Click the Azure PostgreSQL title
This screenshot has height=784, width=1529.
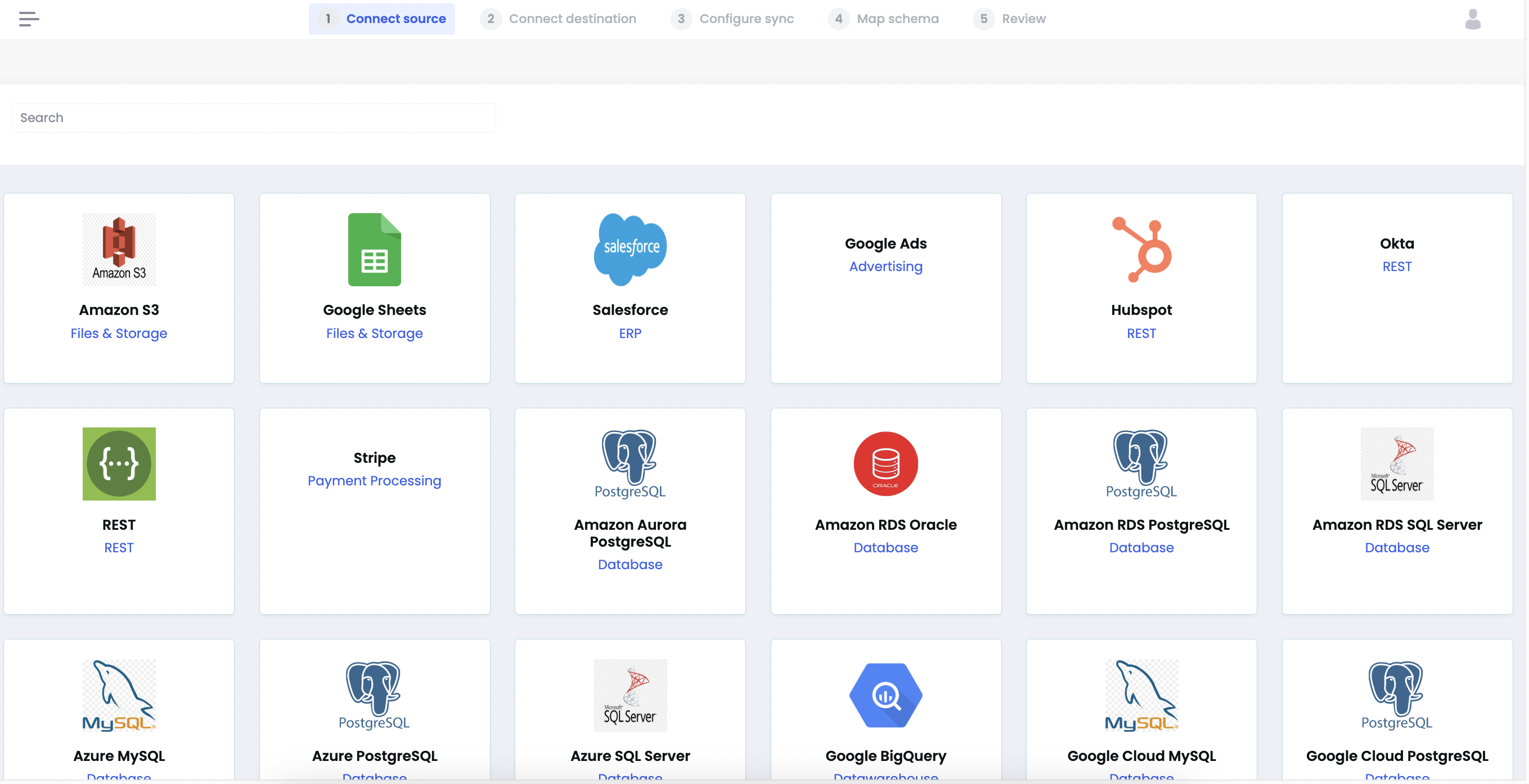click(375, 755)
